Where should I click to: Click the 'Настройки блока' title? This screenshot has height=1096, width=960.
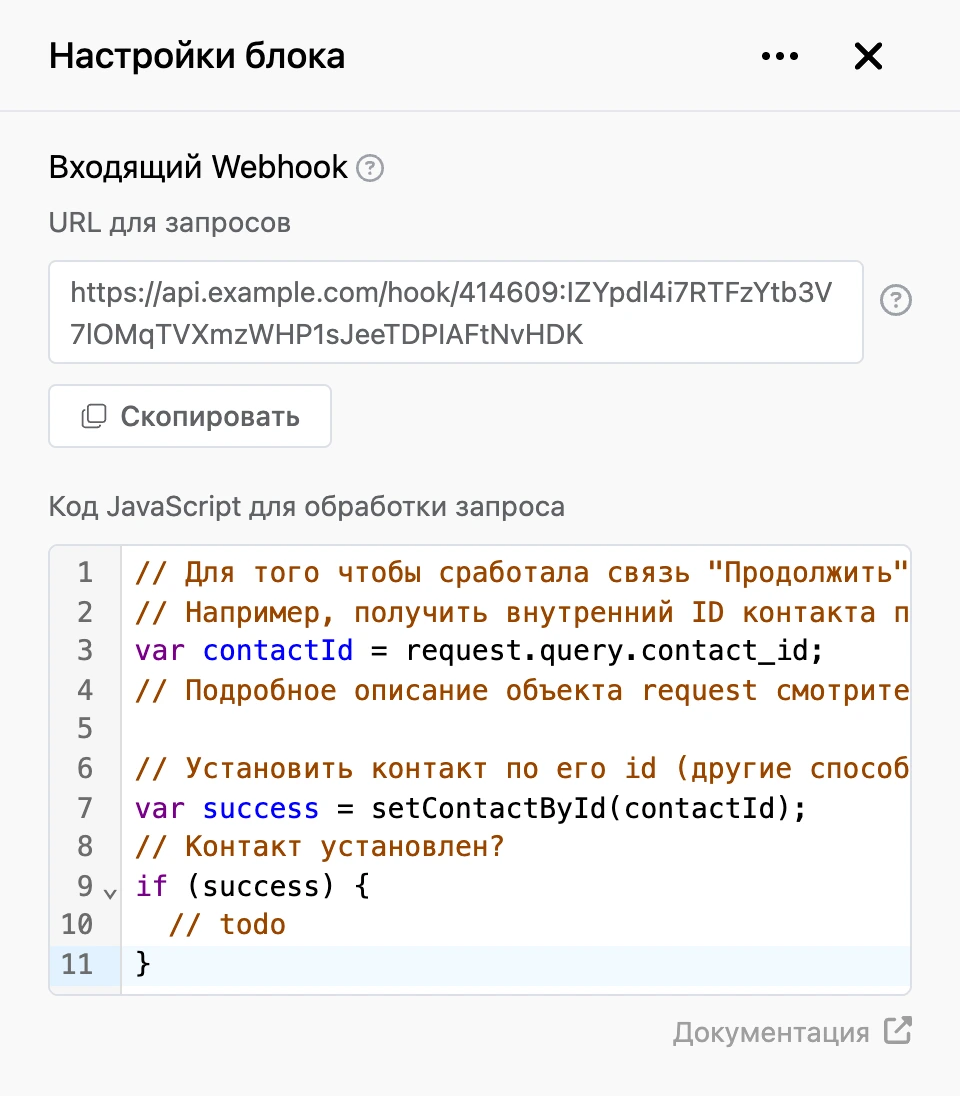[x=196, y=56]
